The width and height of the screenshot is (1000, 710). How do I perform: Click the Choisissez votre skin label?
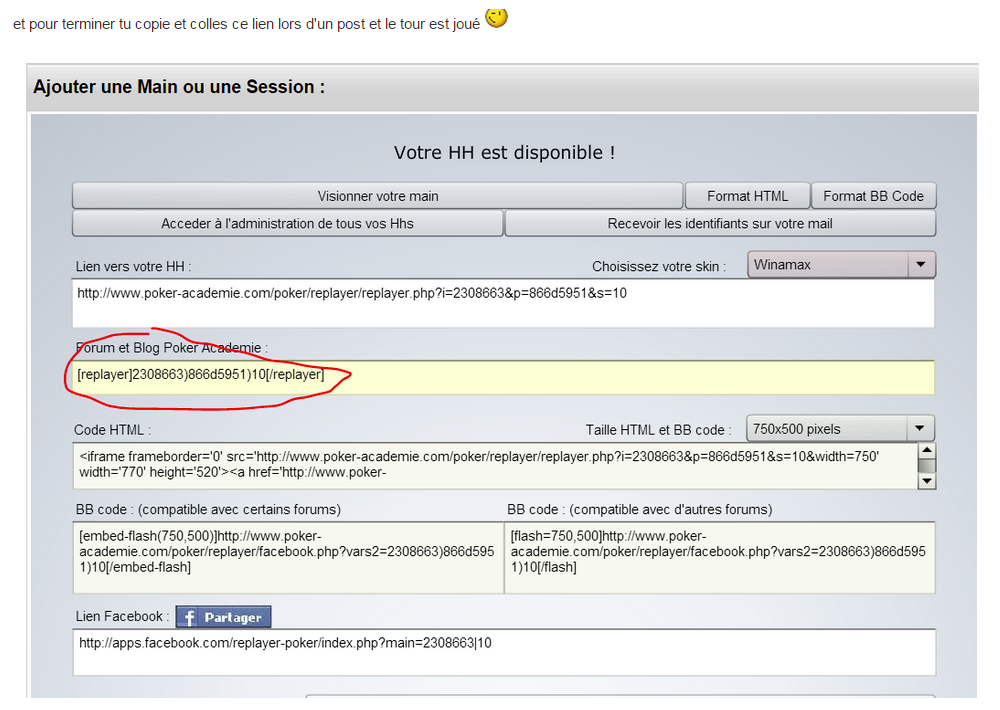[659, 267]
